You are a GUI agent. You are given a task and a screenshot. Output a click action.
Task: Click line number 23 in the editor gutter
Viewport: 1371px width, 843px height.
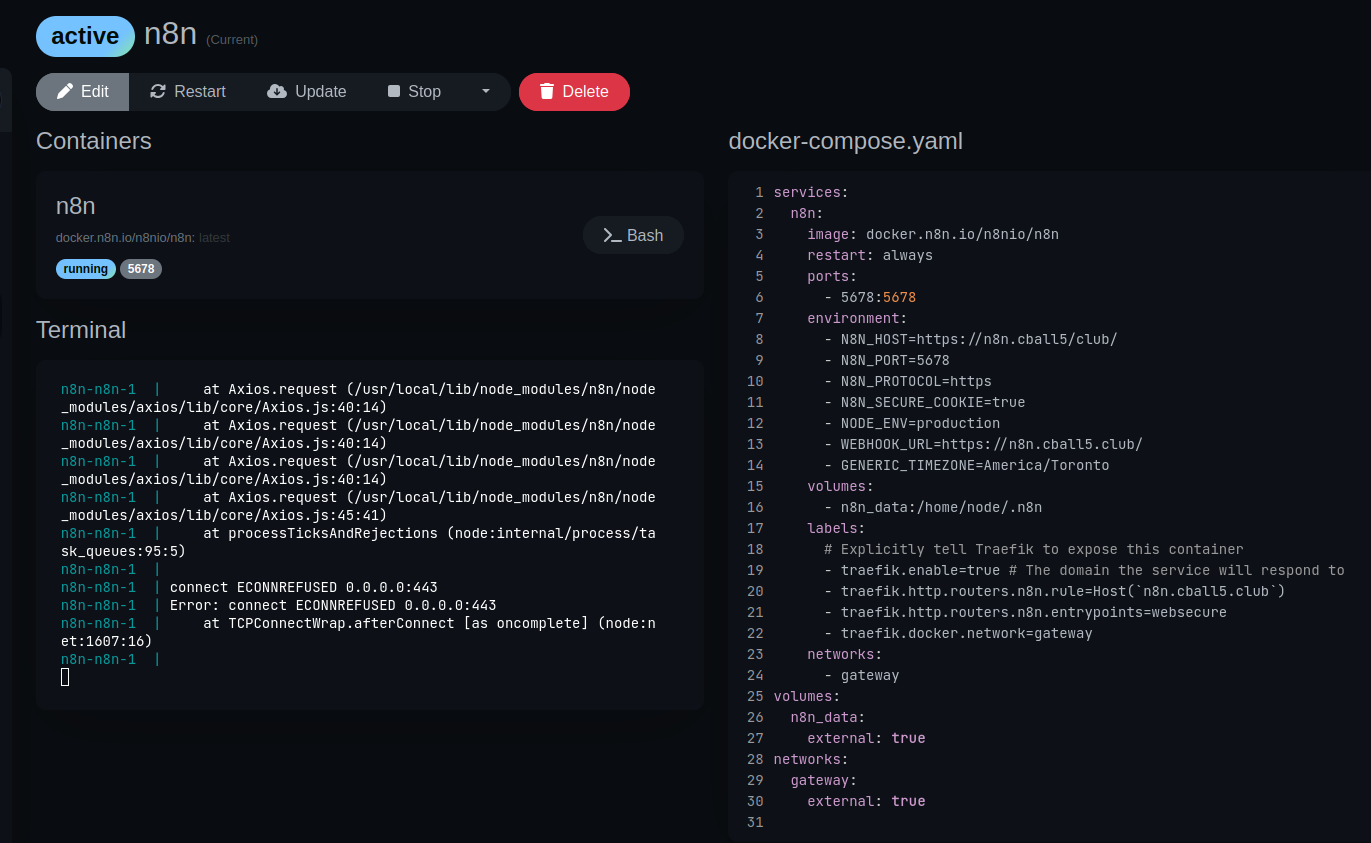click(755, 654)
